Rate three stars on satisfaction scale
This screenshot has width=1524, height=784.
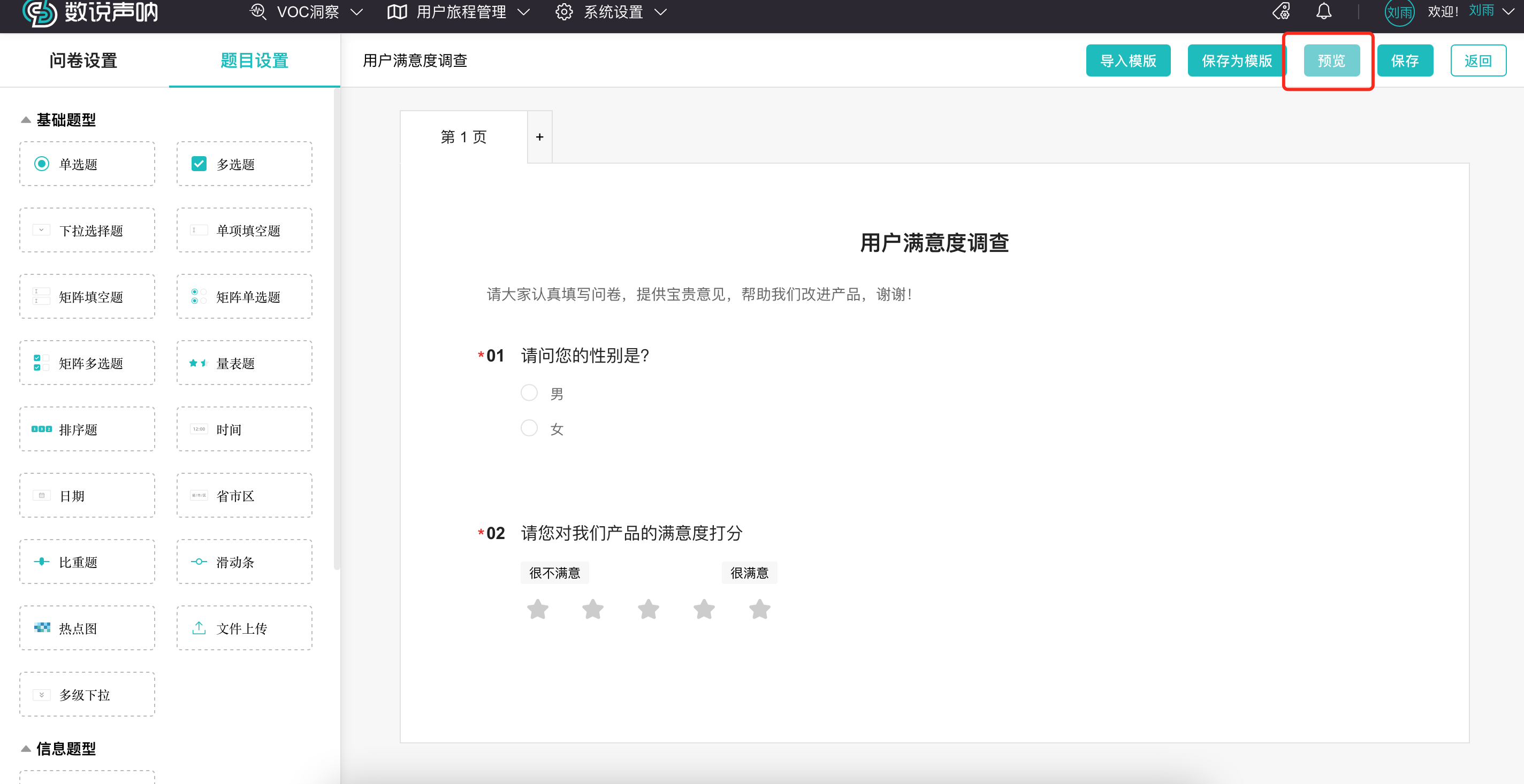coord(649,609)
